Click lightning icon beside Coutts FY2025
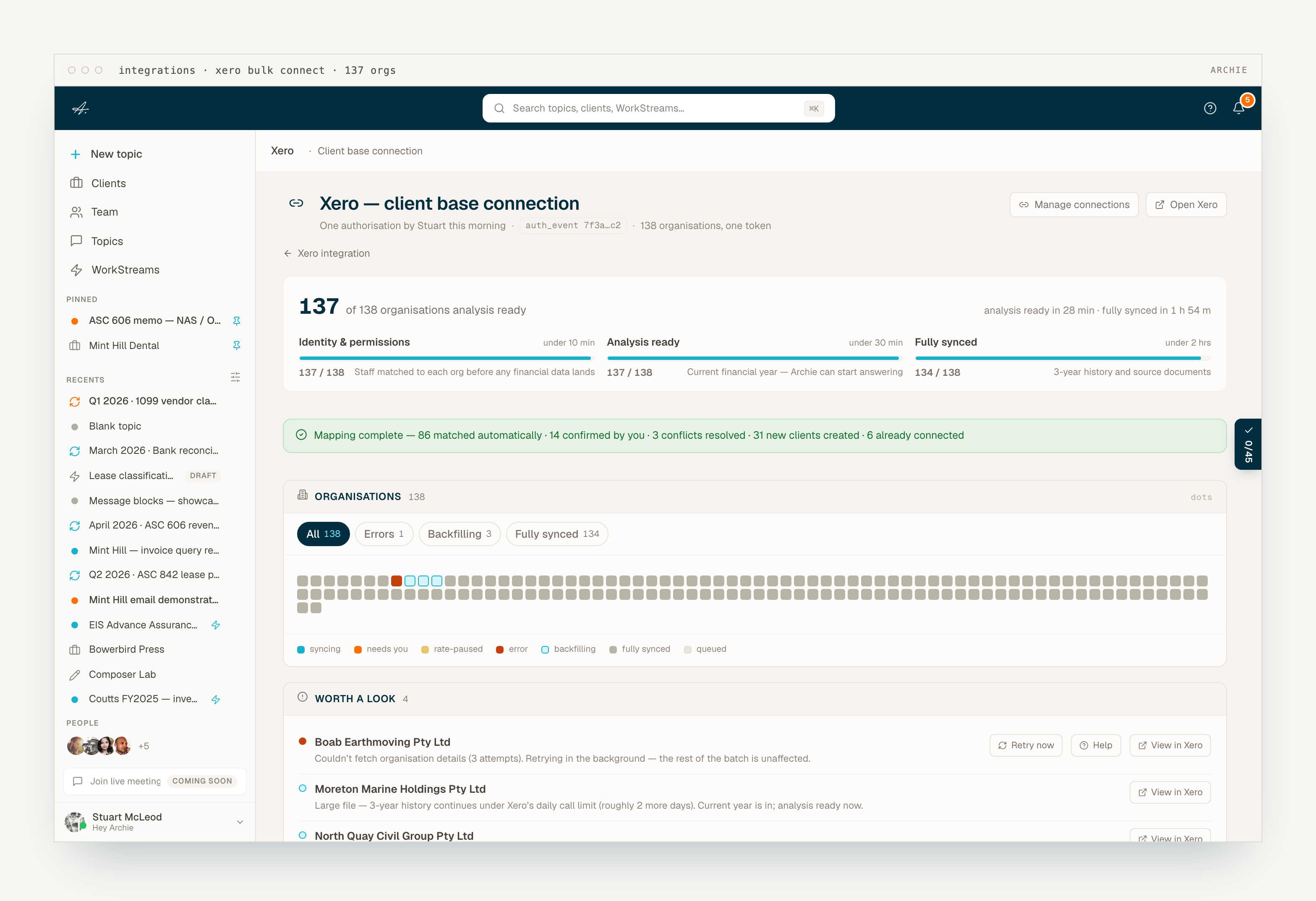Viewport: 1316px width, 901px height. (x=216, y=700)
